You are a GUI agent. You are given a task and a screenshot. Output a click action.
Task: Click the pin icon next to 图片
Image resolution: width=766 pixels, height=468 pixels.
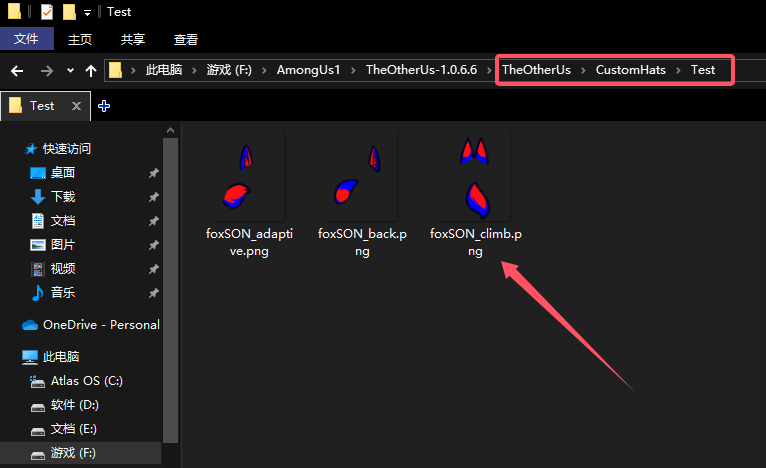[x=153, y=245]
